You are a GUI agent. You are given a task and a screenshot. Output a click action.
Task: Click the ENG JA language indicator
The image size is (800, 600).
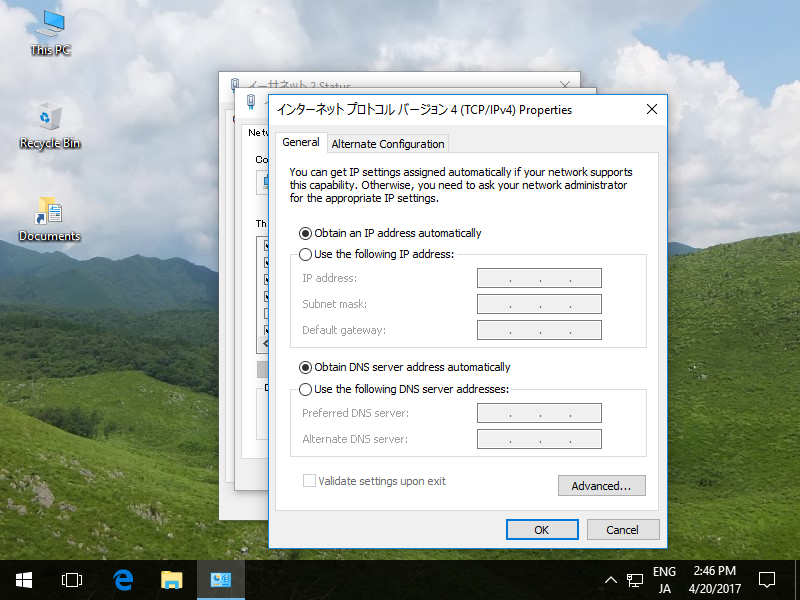point(664,580)
